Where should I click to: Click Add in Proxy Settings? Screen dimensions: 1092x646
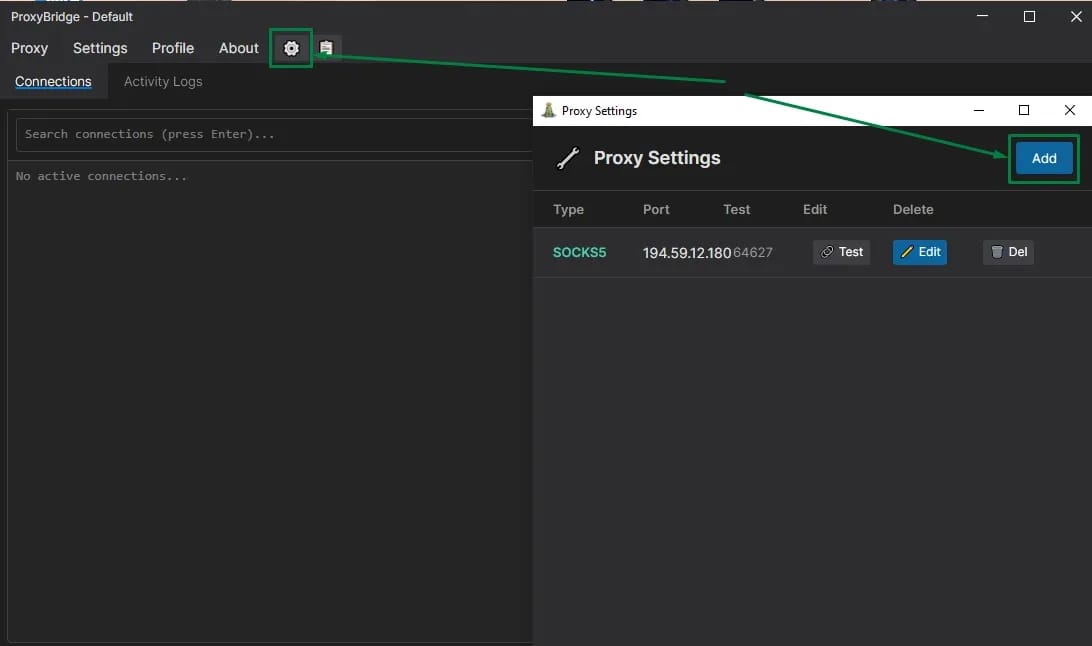coord(1043,159)
